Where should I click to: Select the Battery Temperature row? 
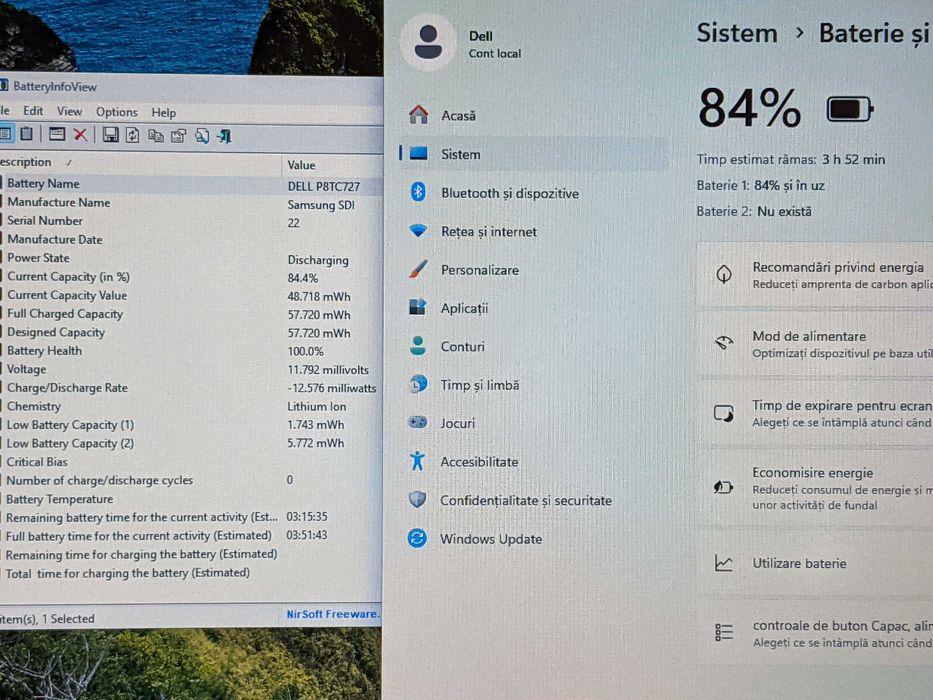(x=191, y=499)
